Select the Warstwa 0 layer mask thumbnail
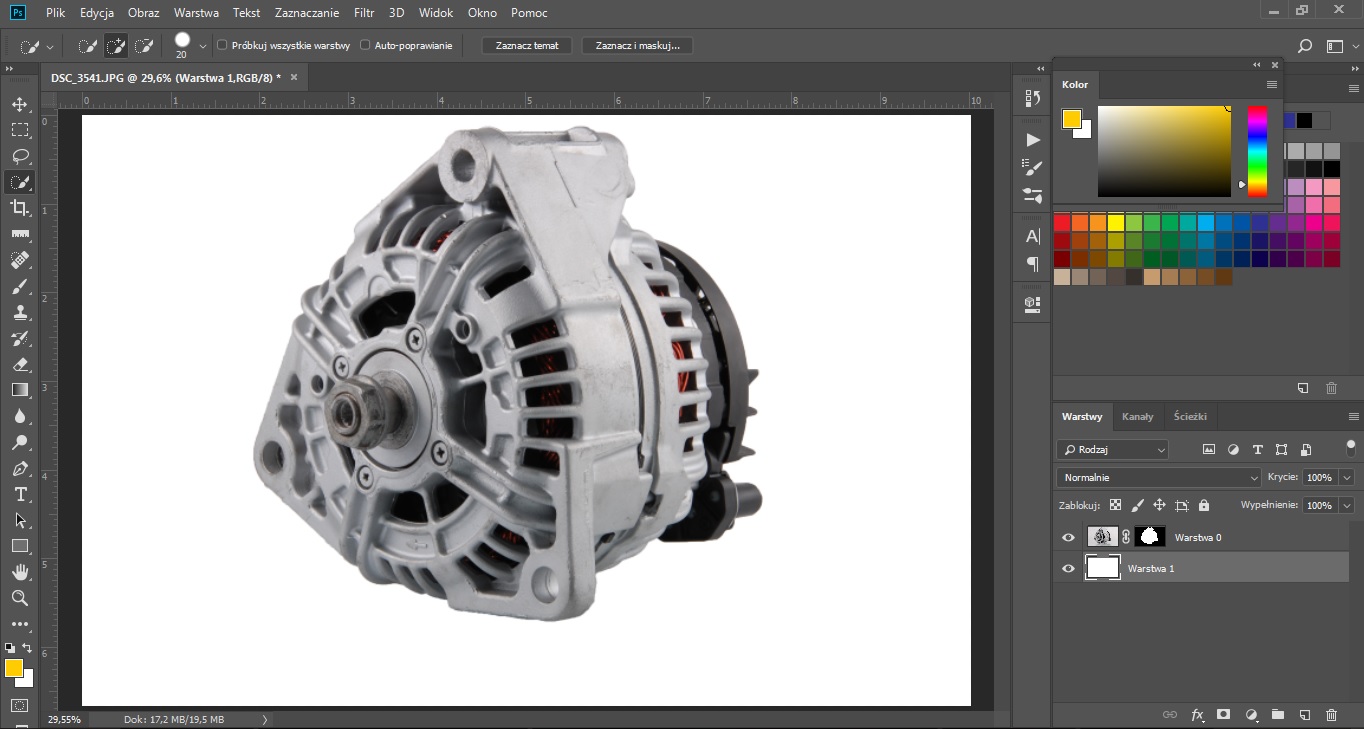 point(1149,537)
